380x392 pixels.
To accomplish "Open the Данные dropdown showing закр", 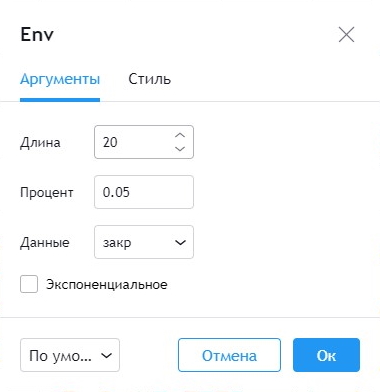I will click(x=144, y=242).
